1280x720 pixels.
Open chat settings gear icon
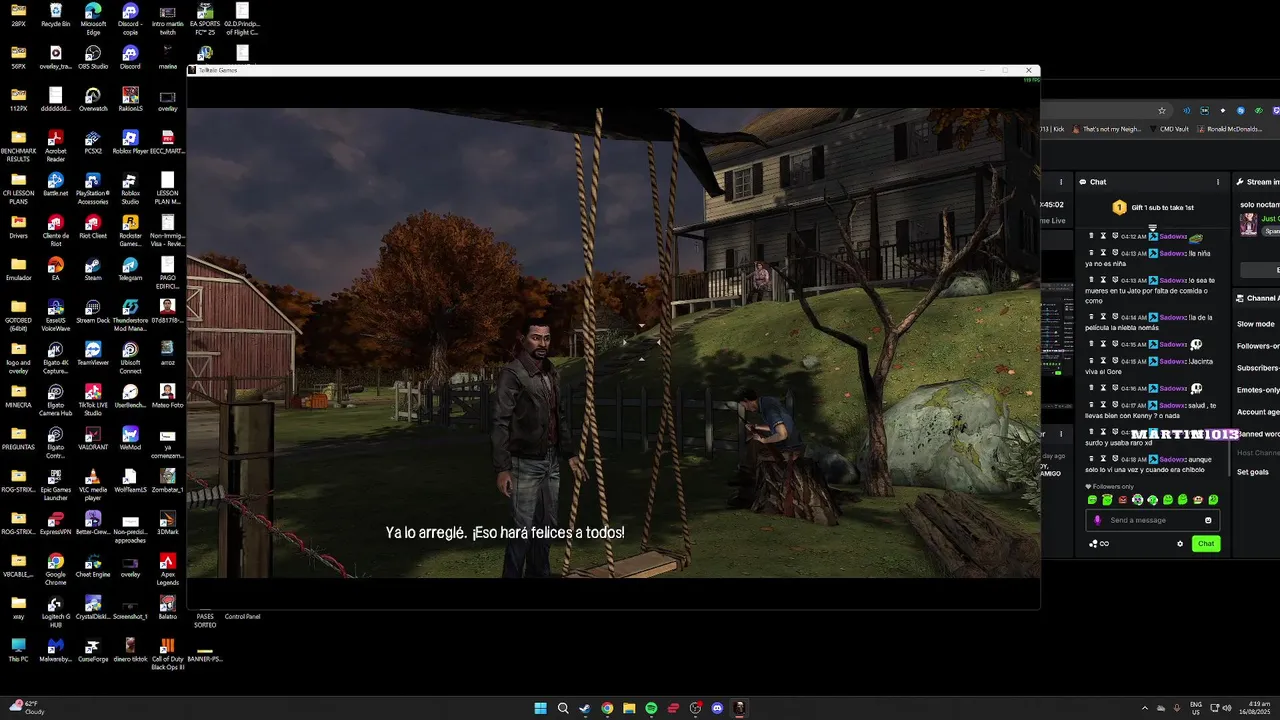point(1180,544)
